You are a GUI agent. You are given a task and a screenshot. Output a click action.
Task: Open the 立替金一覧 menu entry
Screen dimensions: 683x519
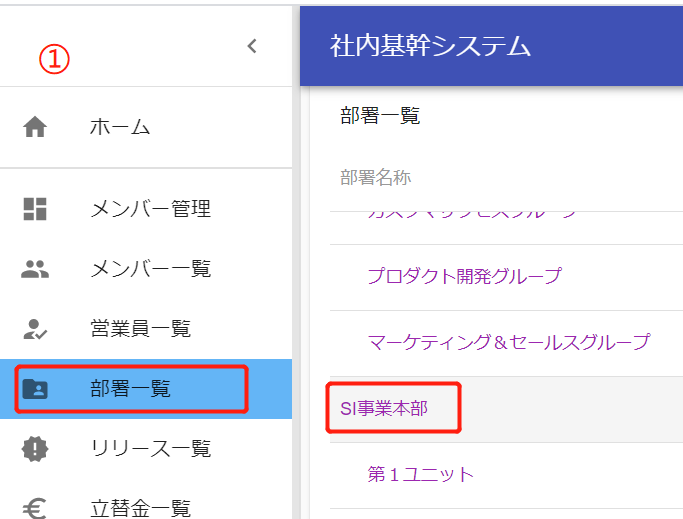click(x=140, y=508)
